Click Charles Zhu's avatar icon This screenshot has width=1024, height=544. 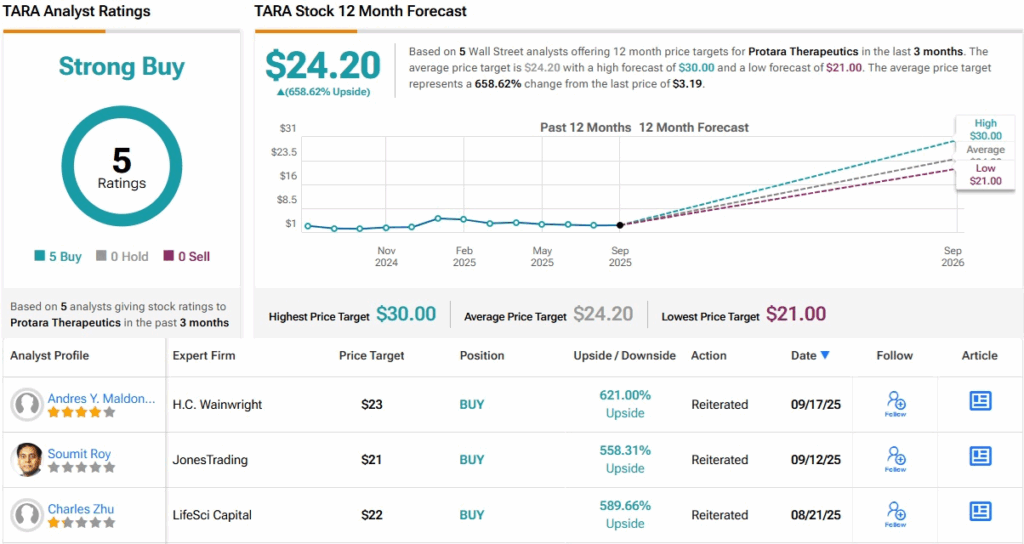[x=27, y=515]
